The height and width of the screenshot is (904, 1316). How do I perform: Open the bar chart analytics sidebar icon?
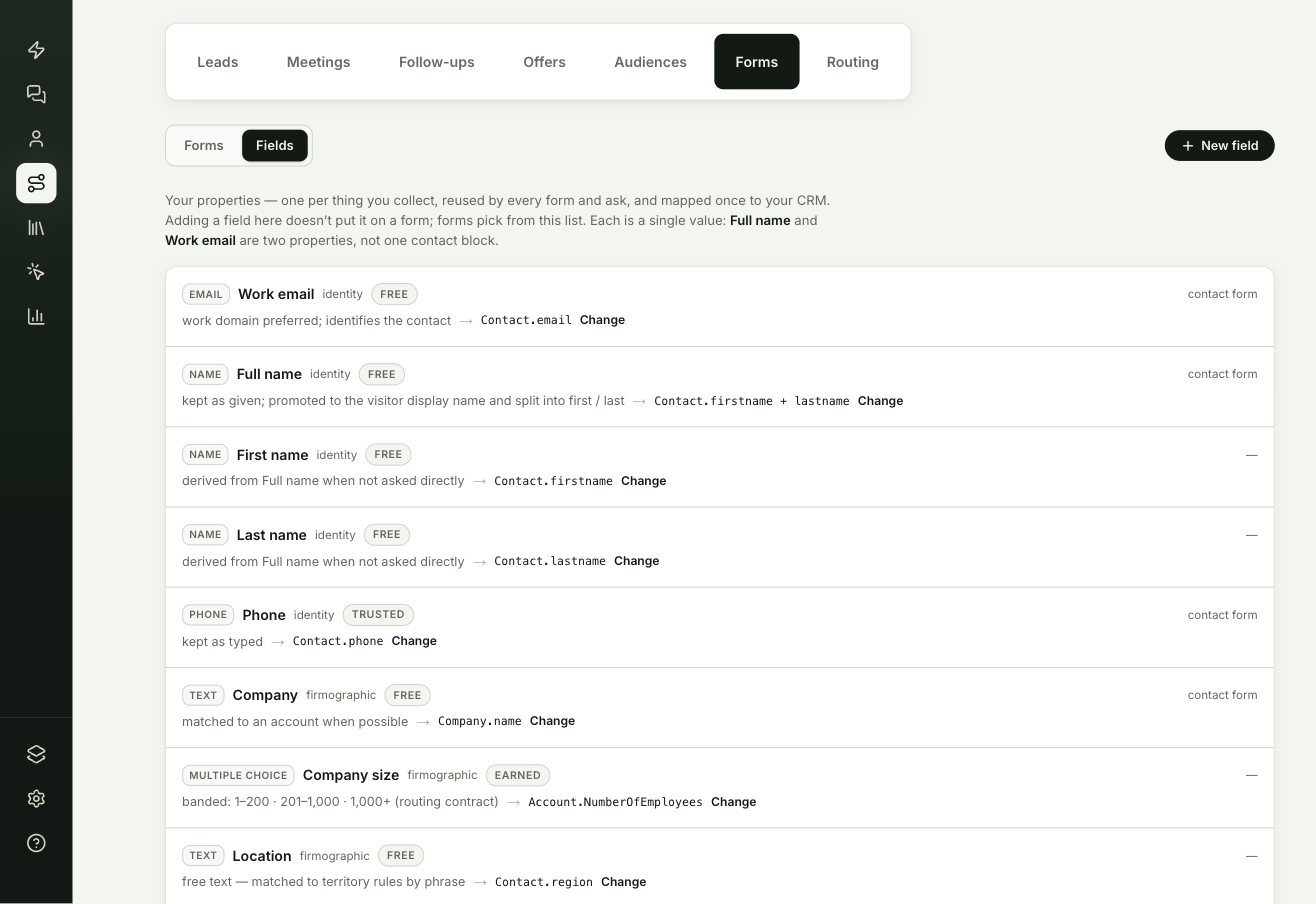pos(36,317)
